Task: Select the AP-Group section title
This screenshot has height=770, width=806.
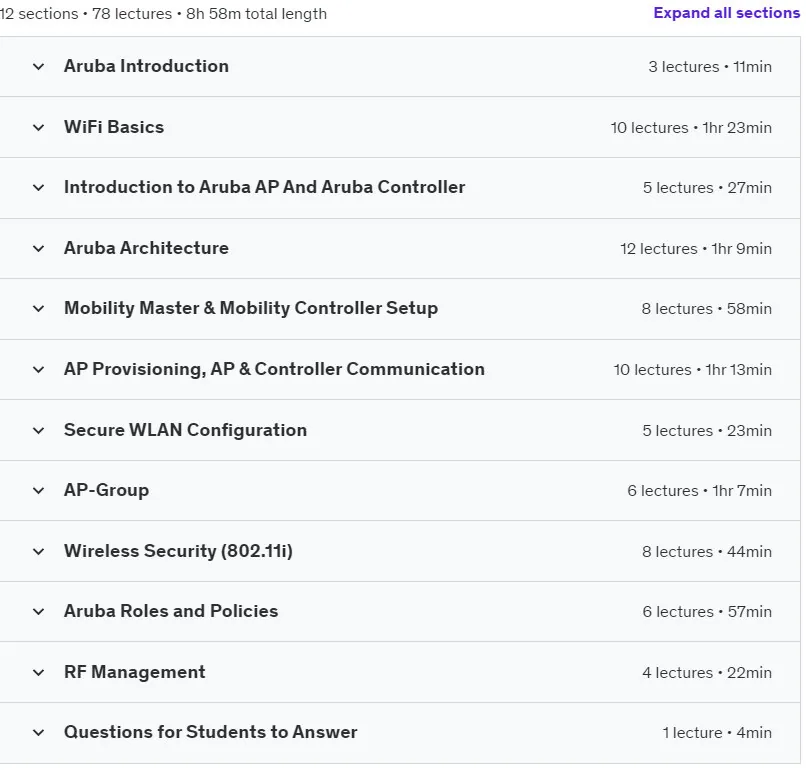Action: 106,490
